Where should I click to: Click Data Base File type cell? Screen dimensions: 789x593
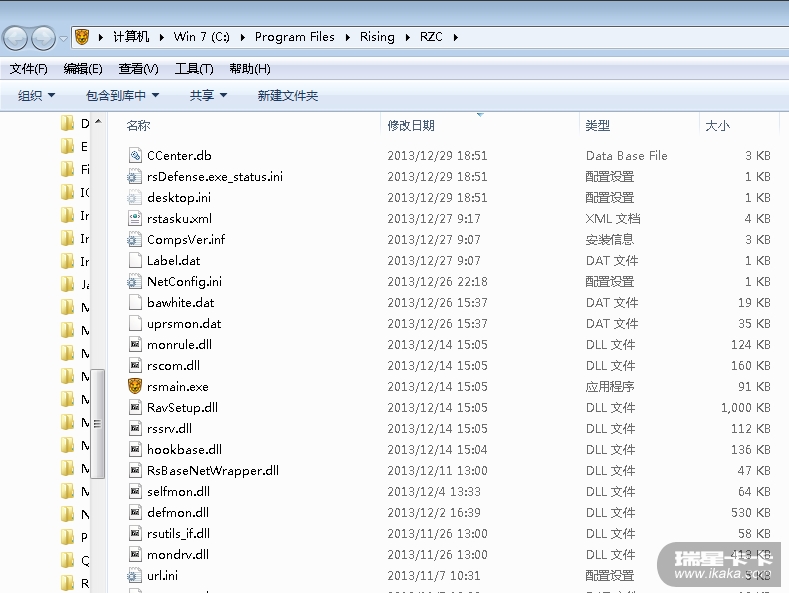pyautogui.click(x=626, y=156)
